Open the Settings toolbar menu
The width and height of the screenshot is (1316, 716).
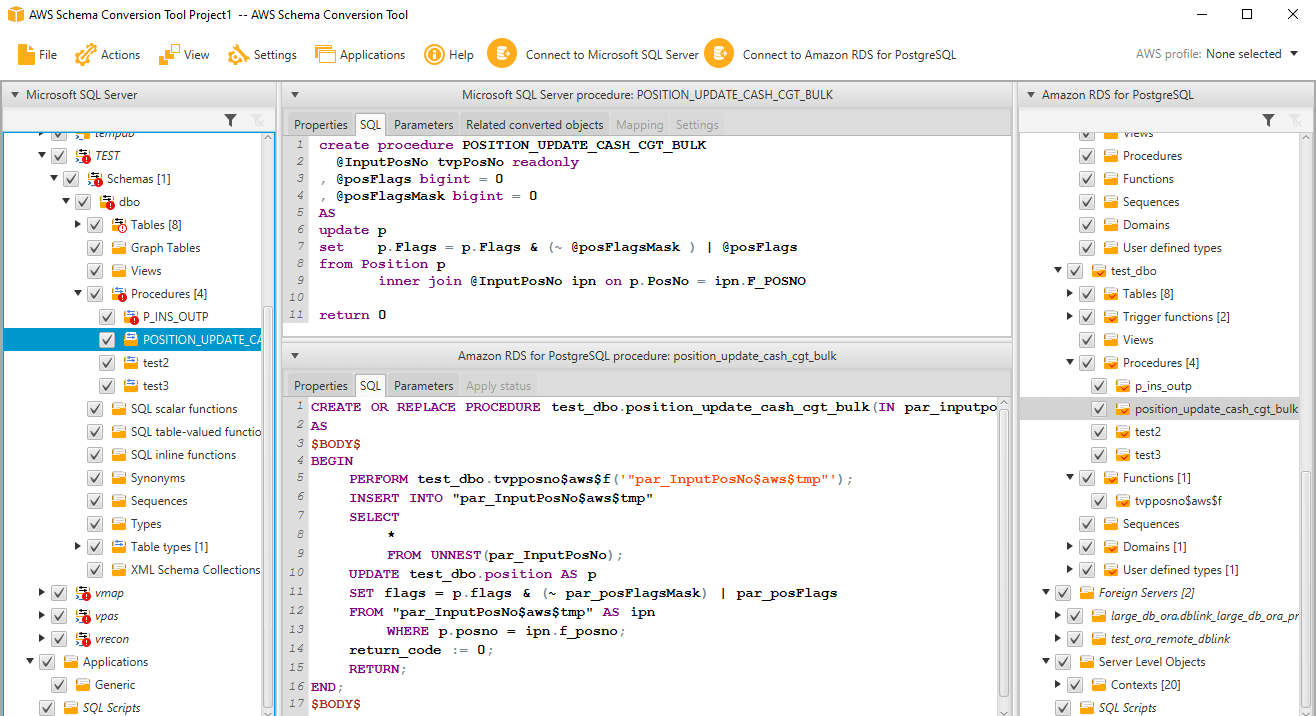coord(262,54)
